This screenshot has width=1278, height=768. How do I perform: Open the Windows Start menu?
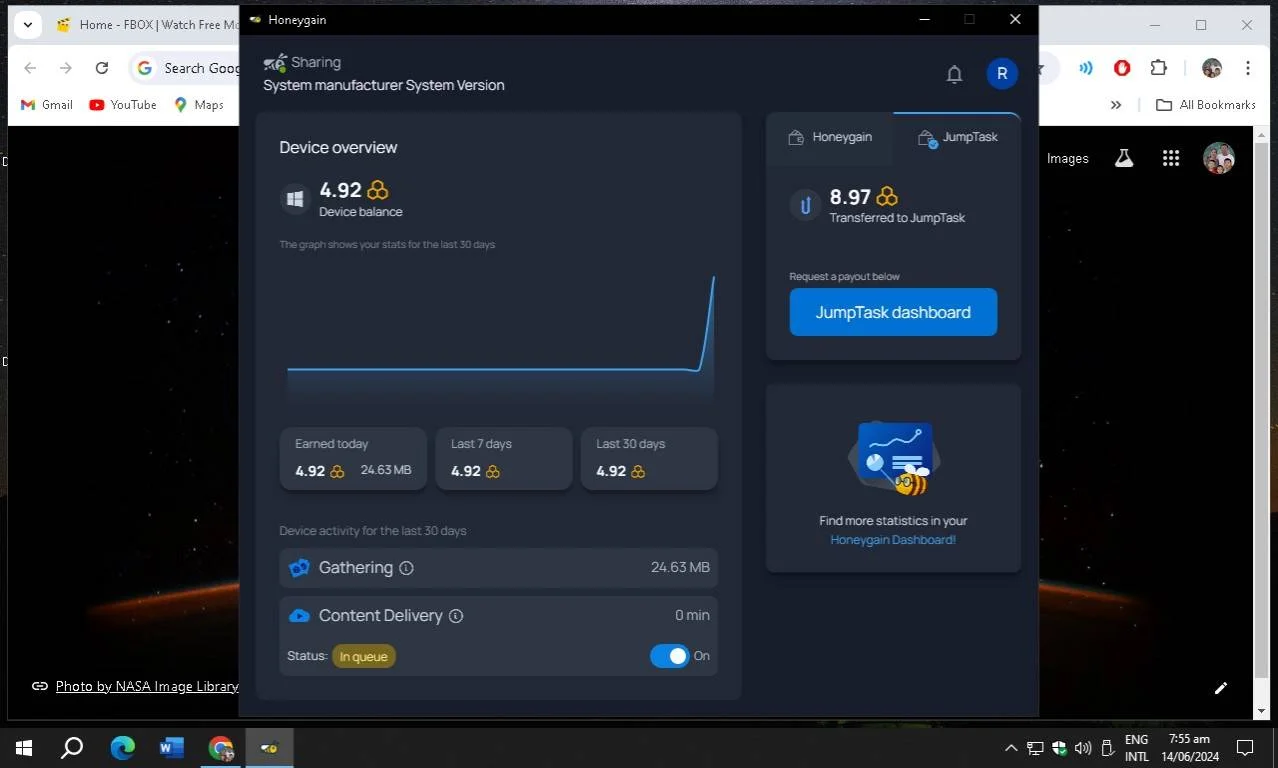click(24, 748)
